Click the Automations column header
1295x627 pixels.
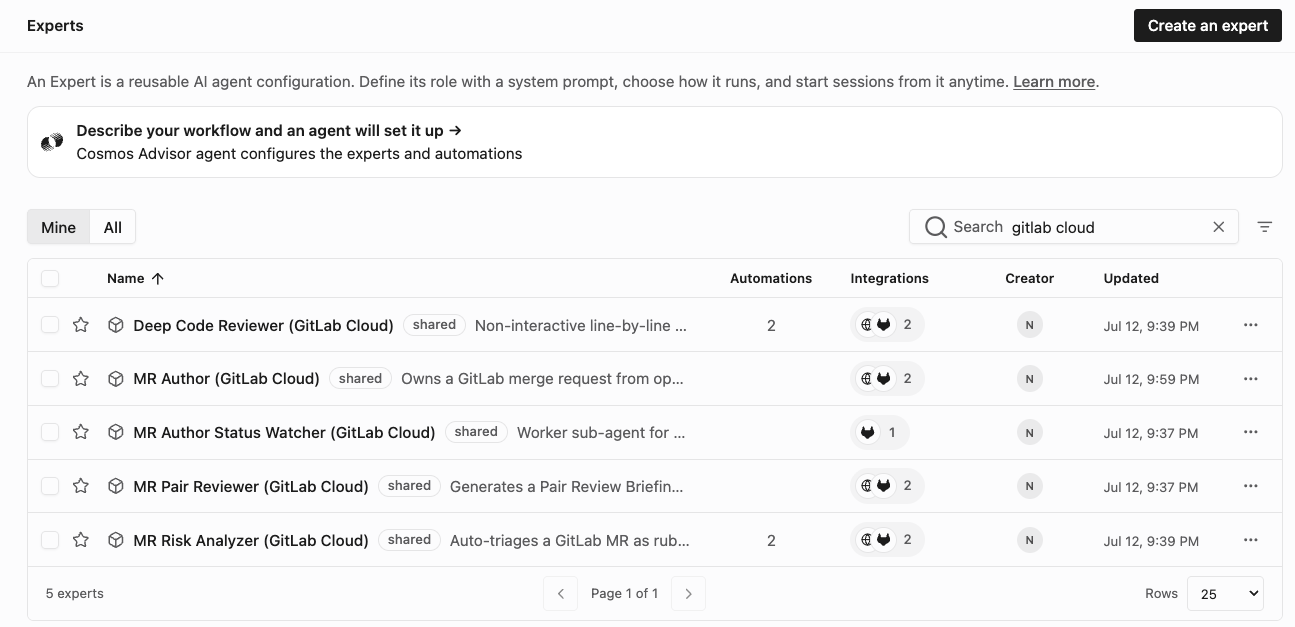pos(771,278)
